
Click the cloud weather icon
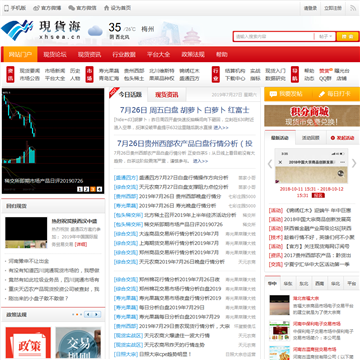[95, 31]
